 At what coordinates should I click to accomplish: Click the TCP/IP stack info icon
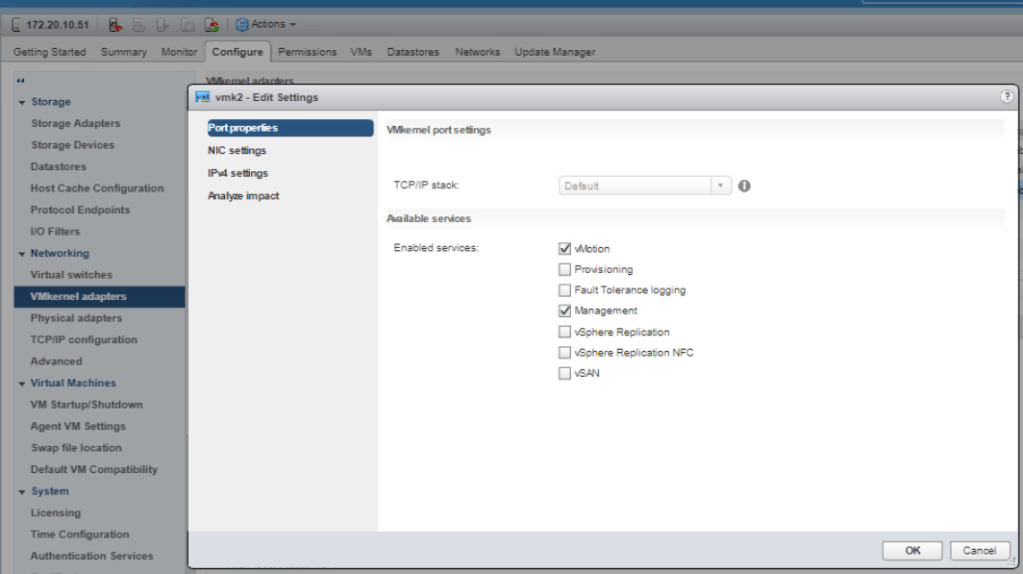(x=744, y=186)
